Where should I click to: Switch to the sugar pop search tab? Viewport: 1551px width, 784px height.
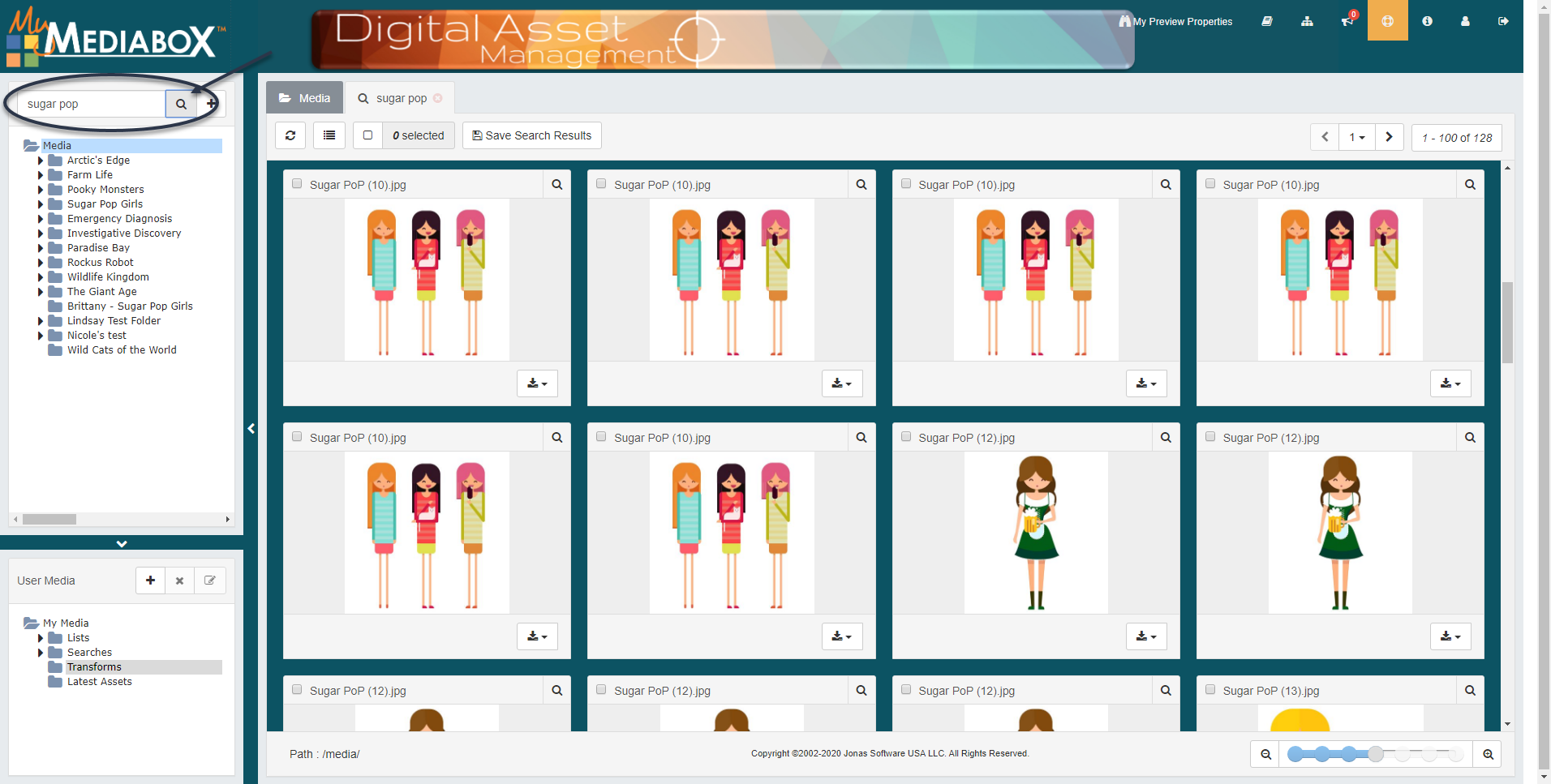coord(401,98)
